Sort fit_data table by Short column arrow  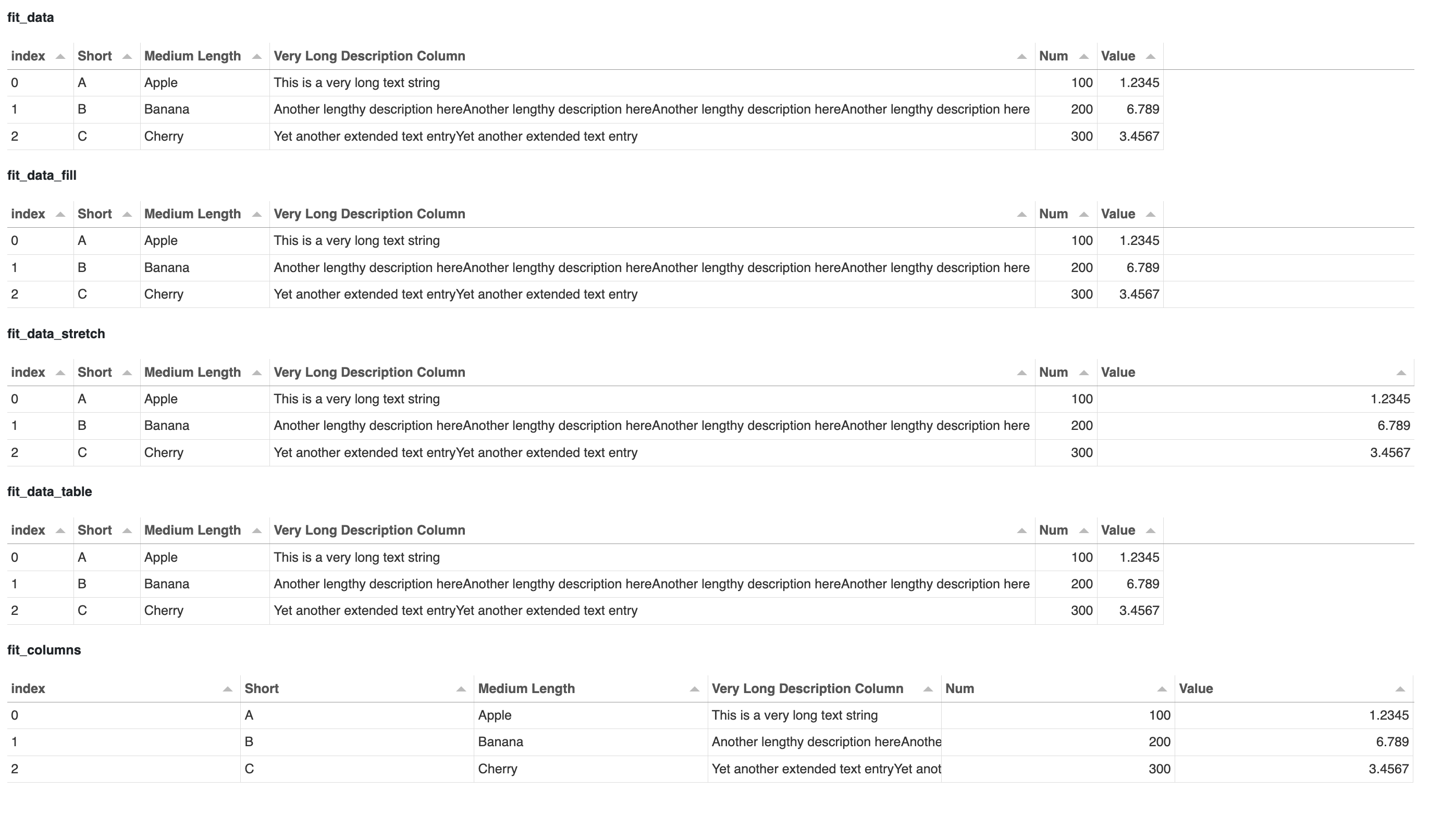pos(127,56)
